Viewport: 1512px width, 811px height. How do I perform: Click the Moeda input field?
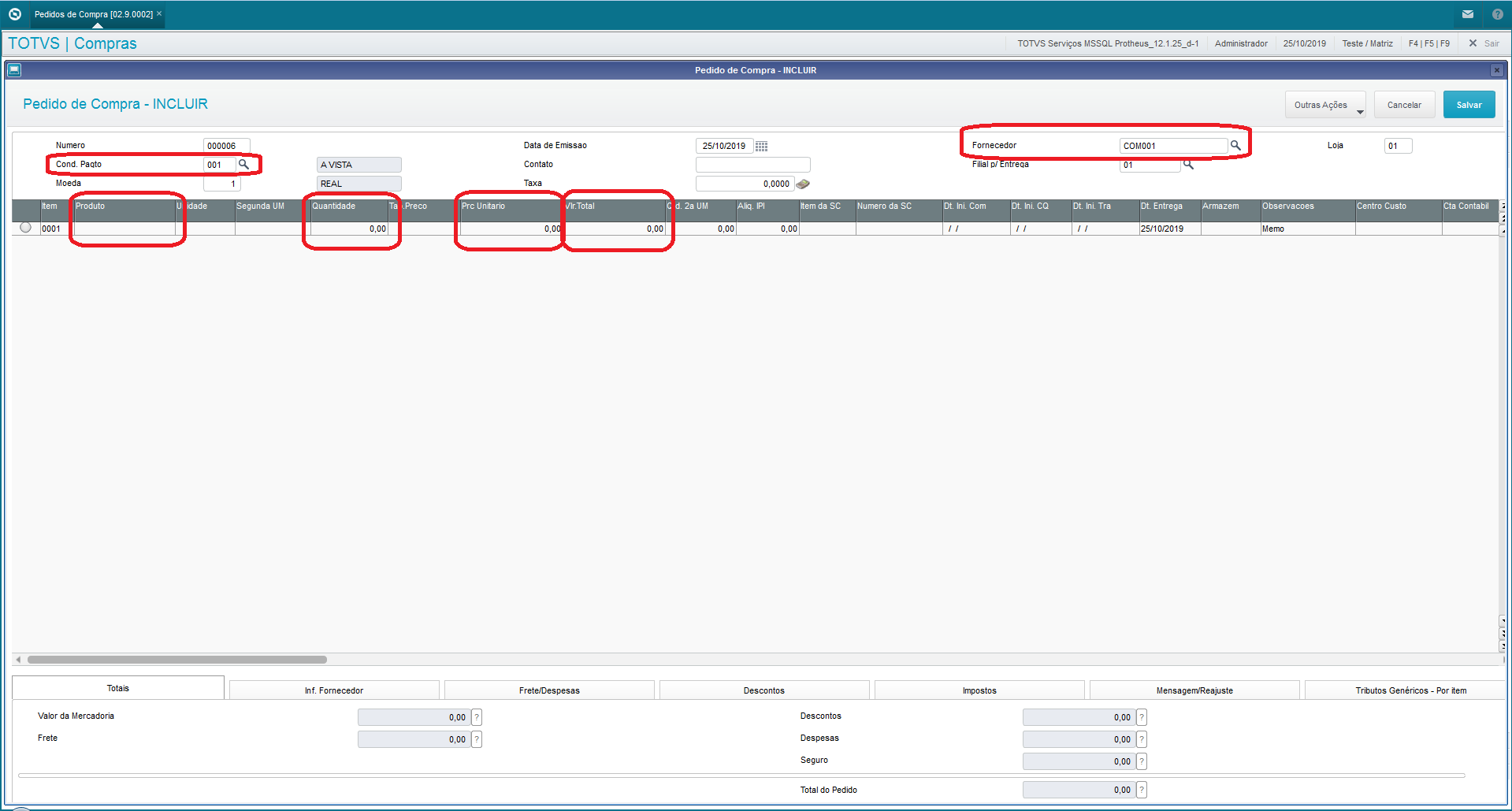pyautogui.click(x=222, y=184)
